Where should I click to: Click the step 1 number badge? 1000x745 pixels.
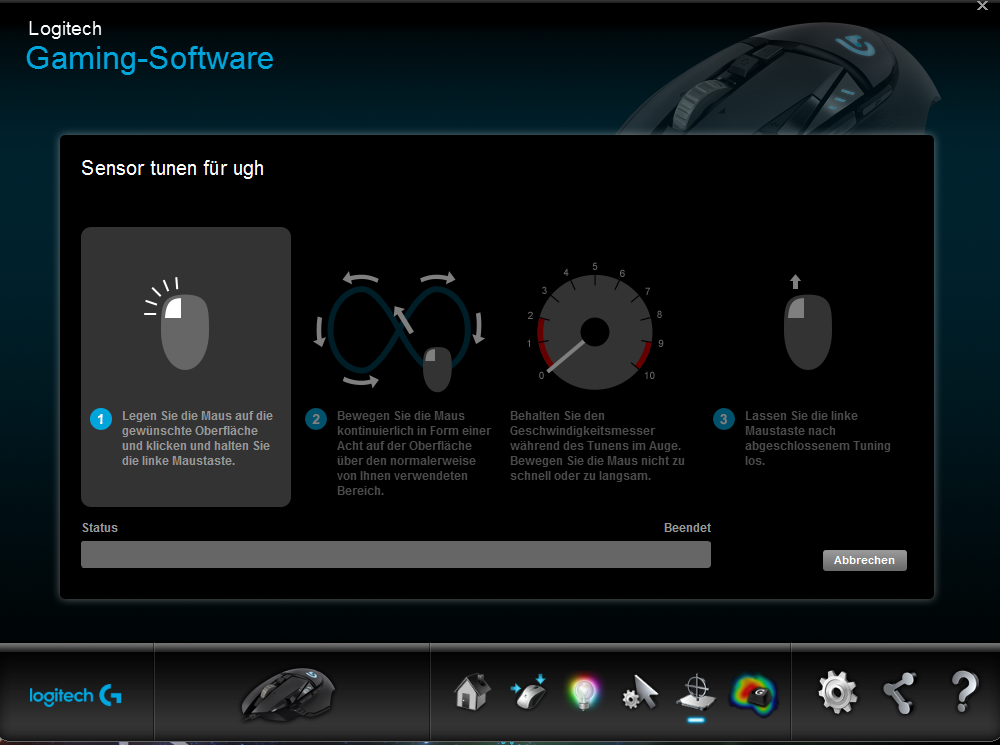pyautogui.click(x=101, y=419)
